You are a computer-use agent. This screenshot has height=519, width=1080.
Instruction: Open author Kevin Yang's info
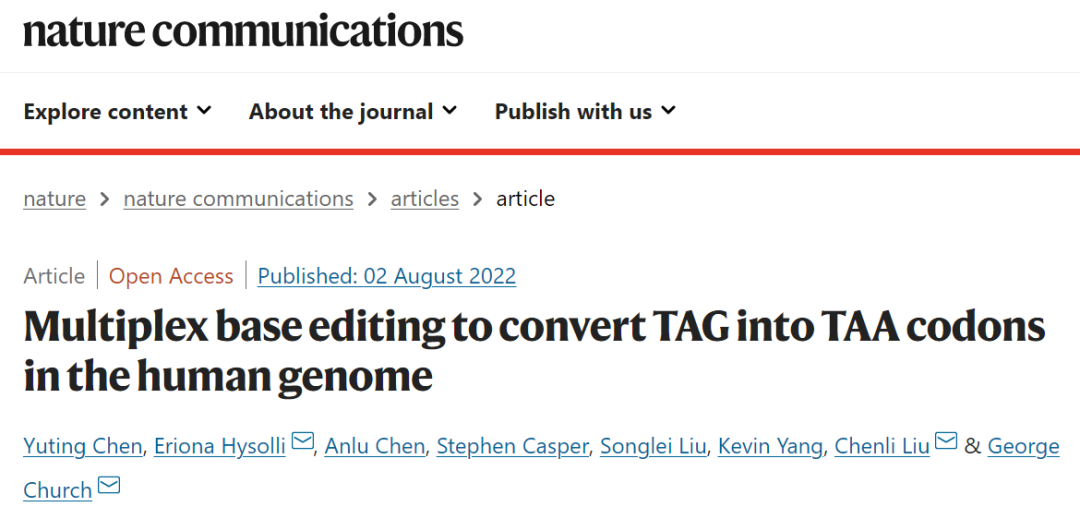771,446
